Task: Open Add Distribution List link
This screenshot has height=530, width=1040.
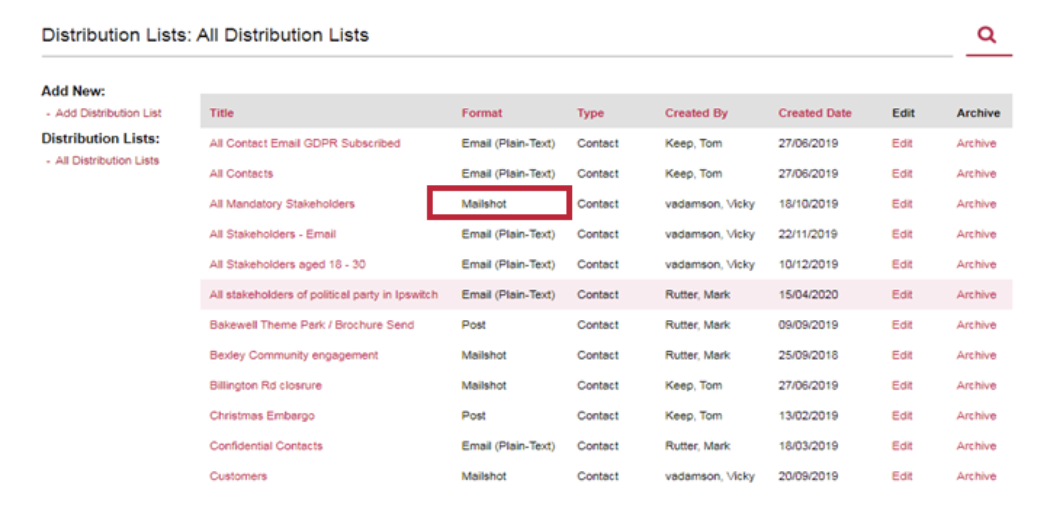Action: (108, 113)
